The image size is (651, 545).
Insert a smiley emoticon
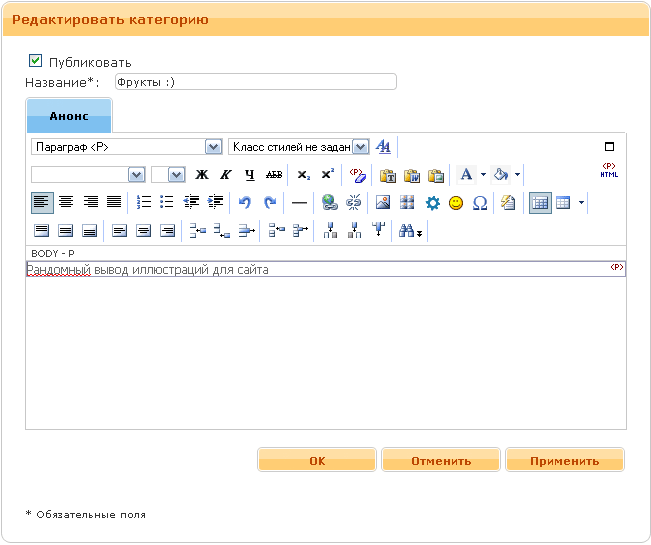456,202
